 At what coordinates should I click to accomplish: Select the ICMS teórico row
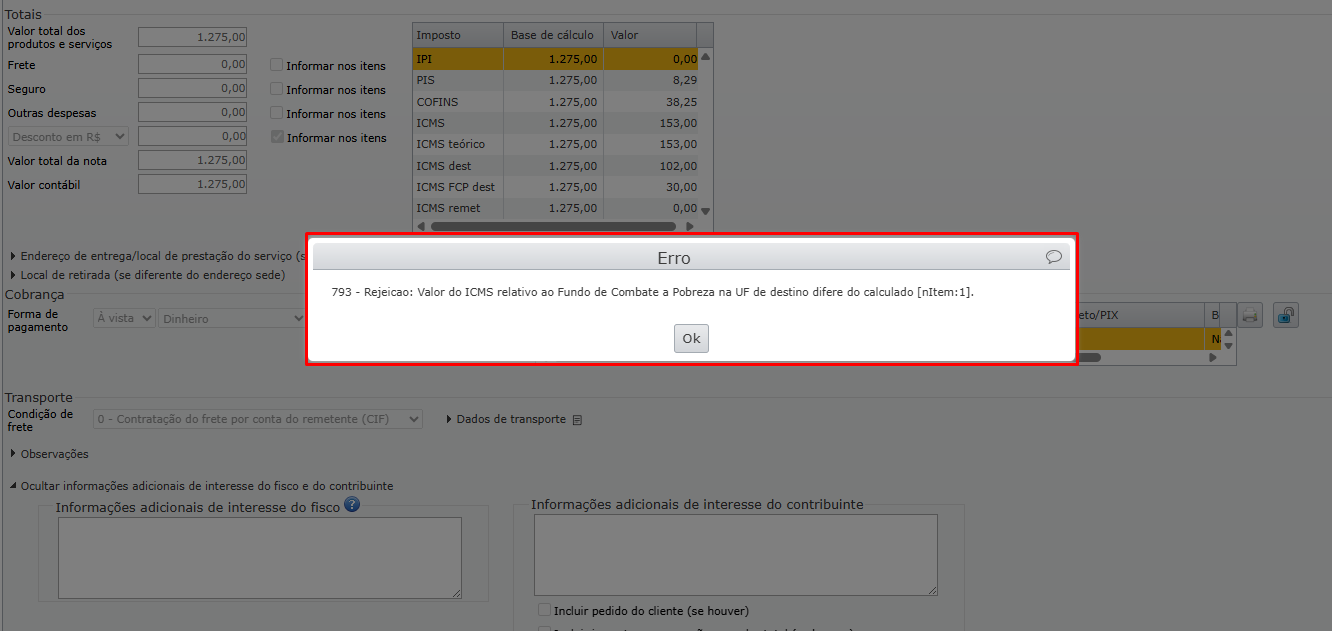[555, 144]
